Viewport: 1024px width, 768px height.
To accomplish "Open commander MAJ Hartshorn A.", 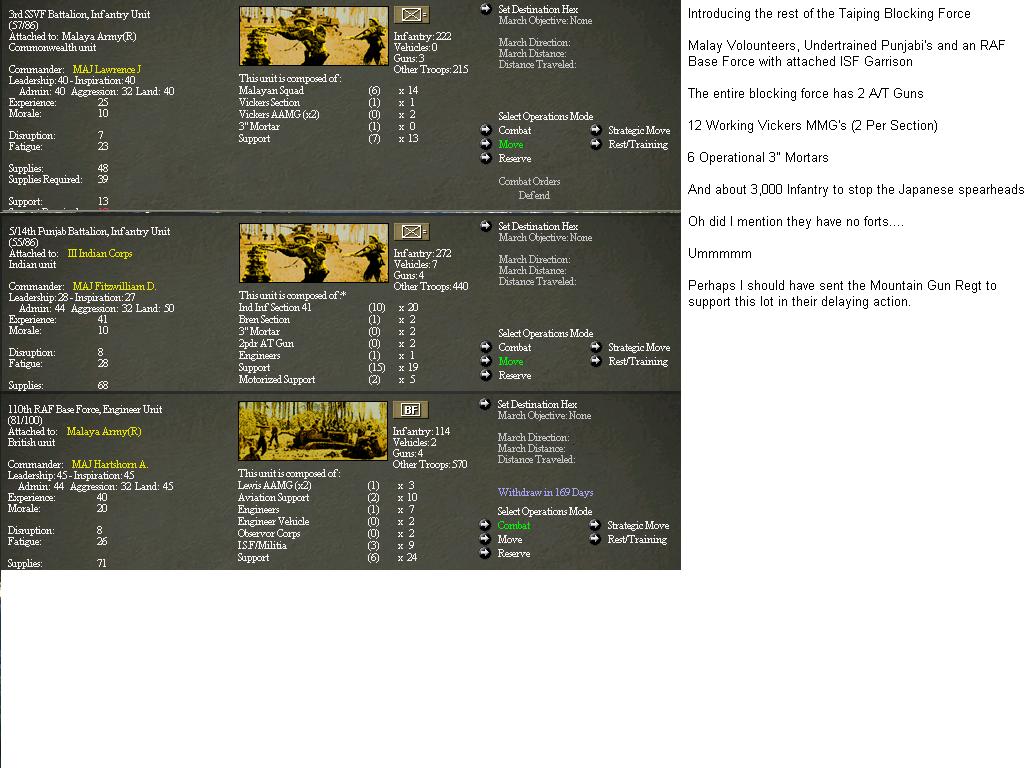I will click(110, 464).
